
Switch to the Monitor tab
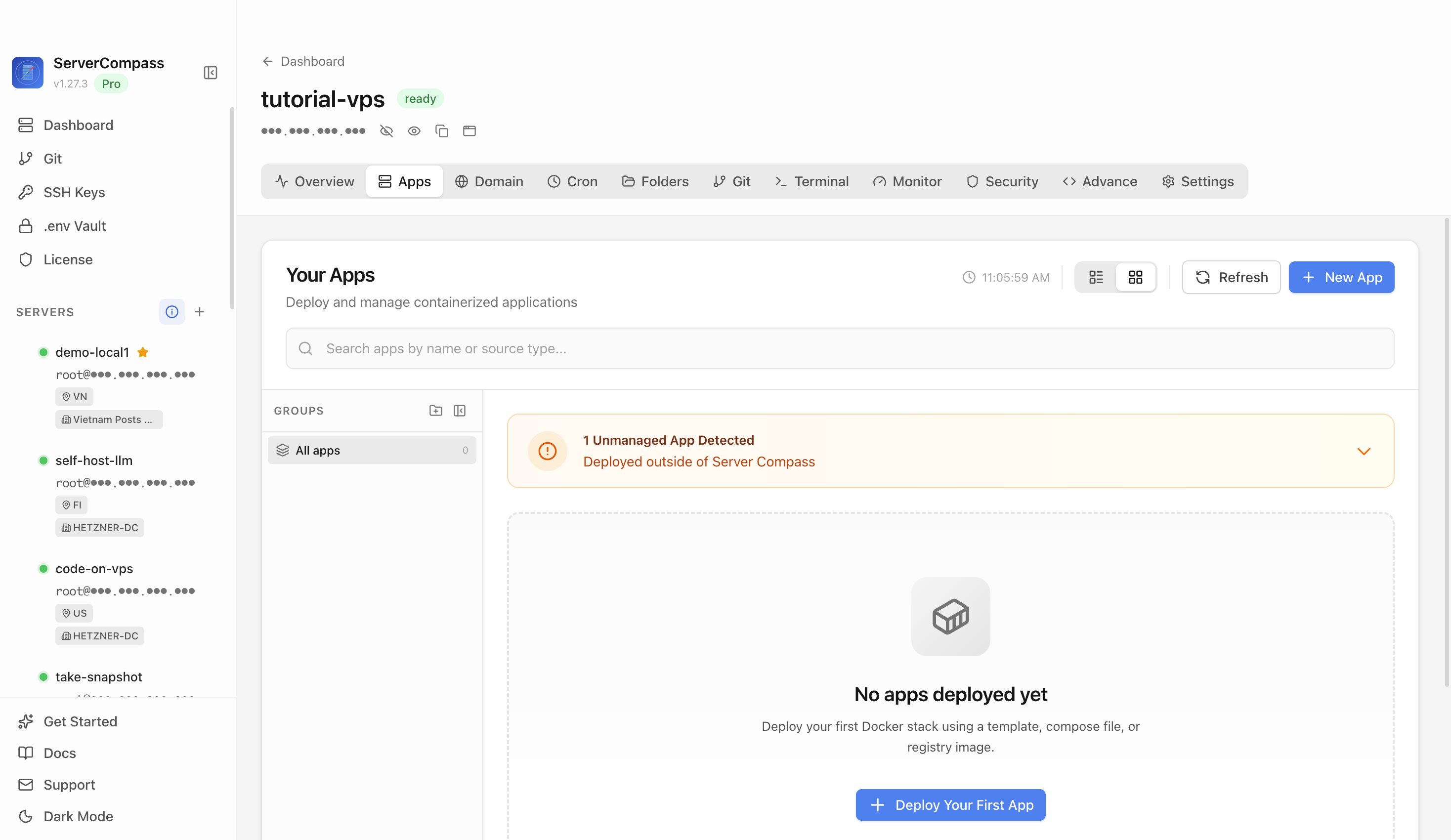click(x=907, y=181)
